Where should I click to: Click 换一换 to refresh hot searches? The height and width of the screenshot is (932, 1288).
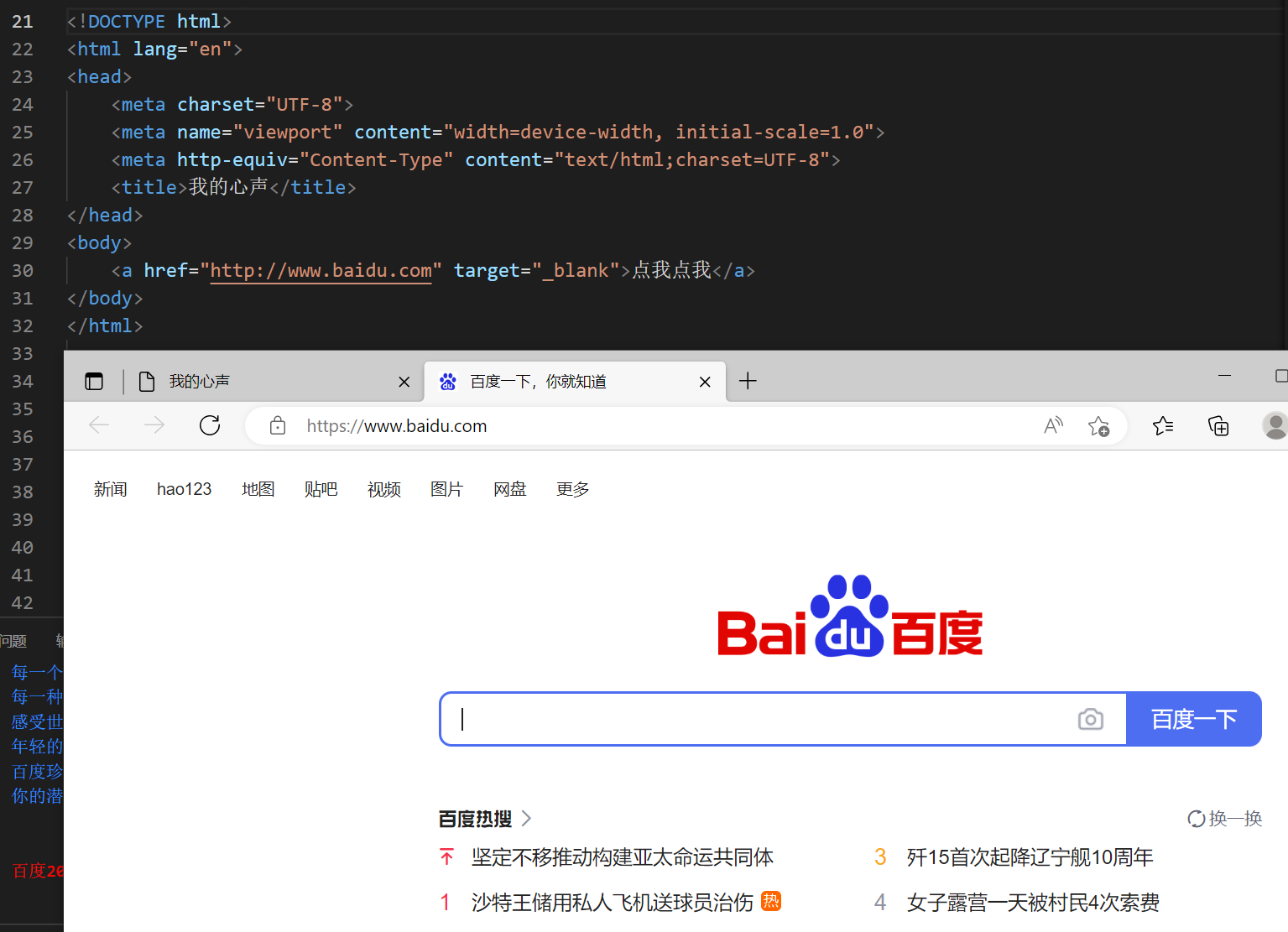[1224, 819]
